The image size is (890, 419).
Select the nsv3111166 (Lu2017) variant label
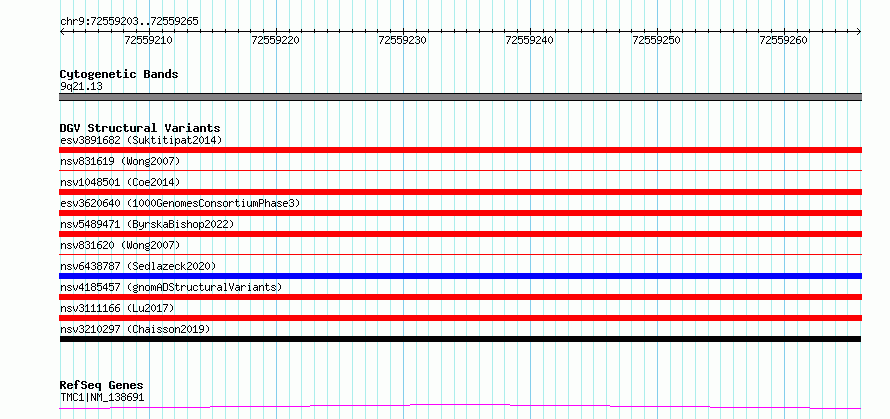click(x=117, y=308)
